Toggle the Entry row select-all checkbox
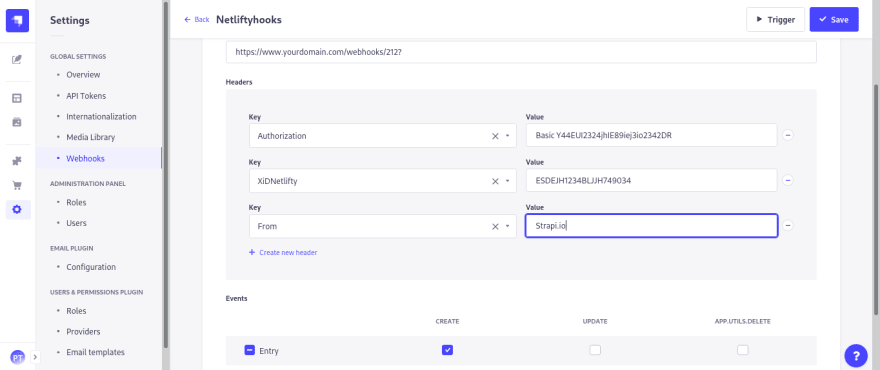 pyautogui.click(x=250, y=350)
